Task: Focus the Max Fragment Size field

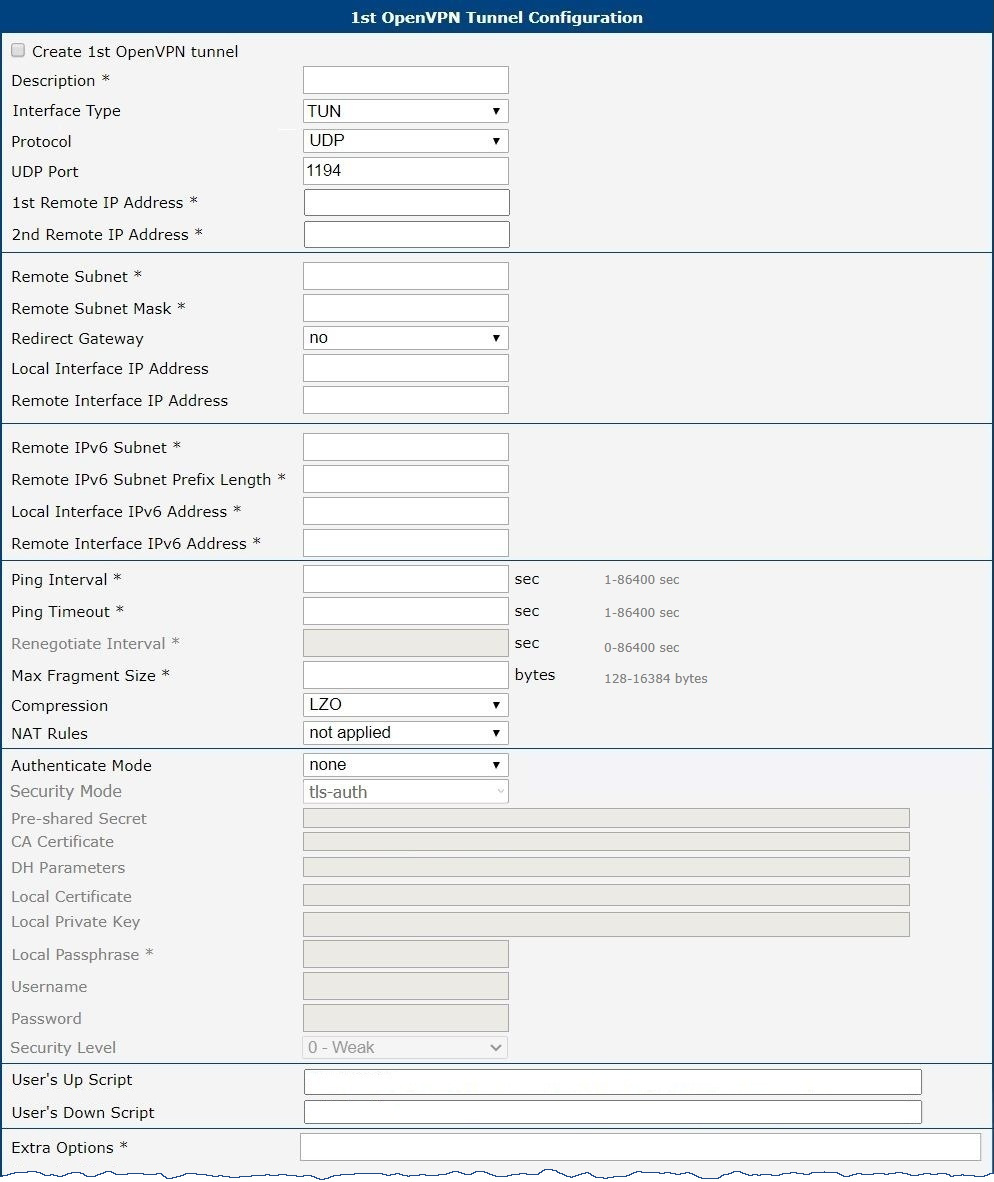Action: tap(405, 675)
